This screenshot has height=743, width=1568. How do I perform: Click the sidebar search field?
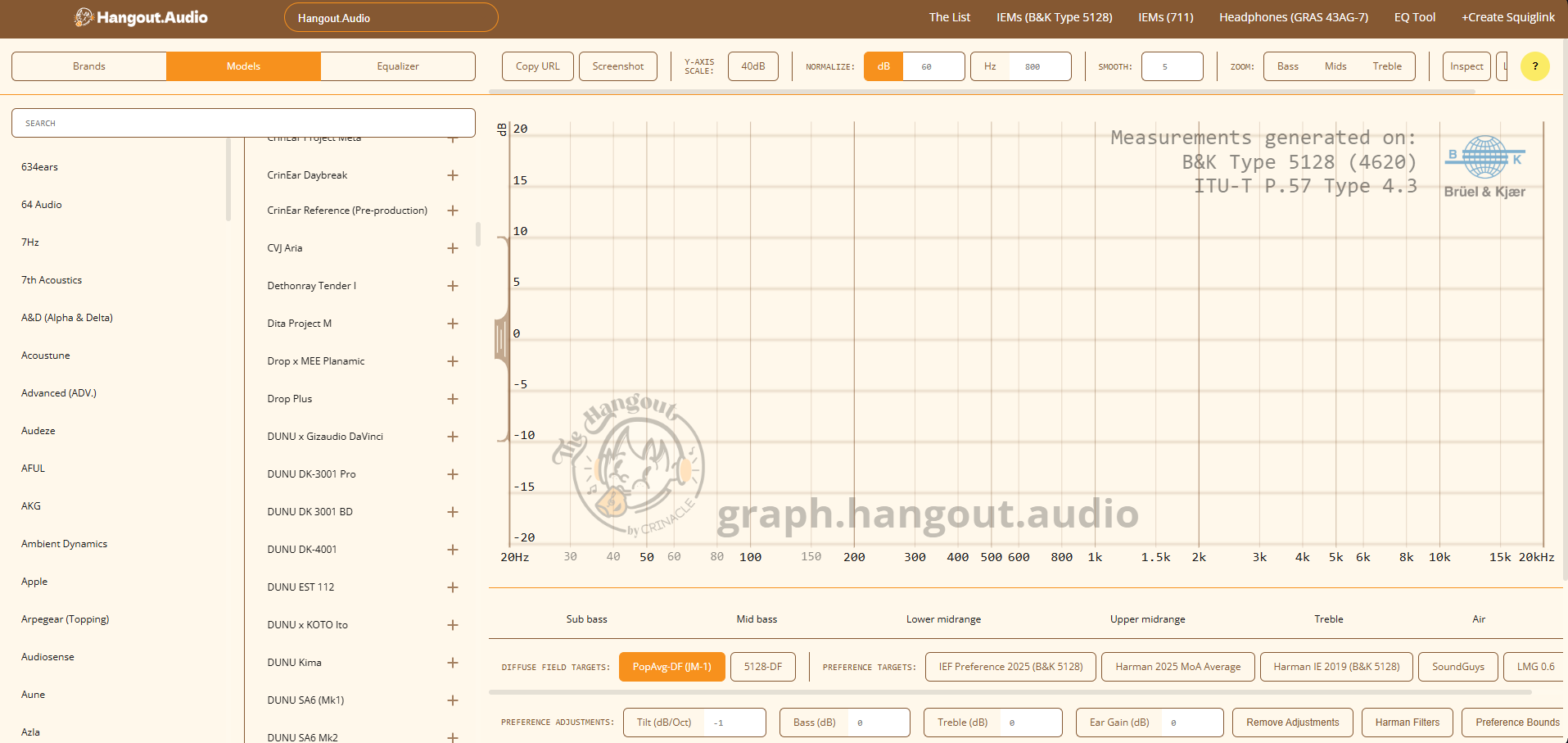click(x=243, y=122)
